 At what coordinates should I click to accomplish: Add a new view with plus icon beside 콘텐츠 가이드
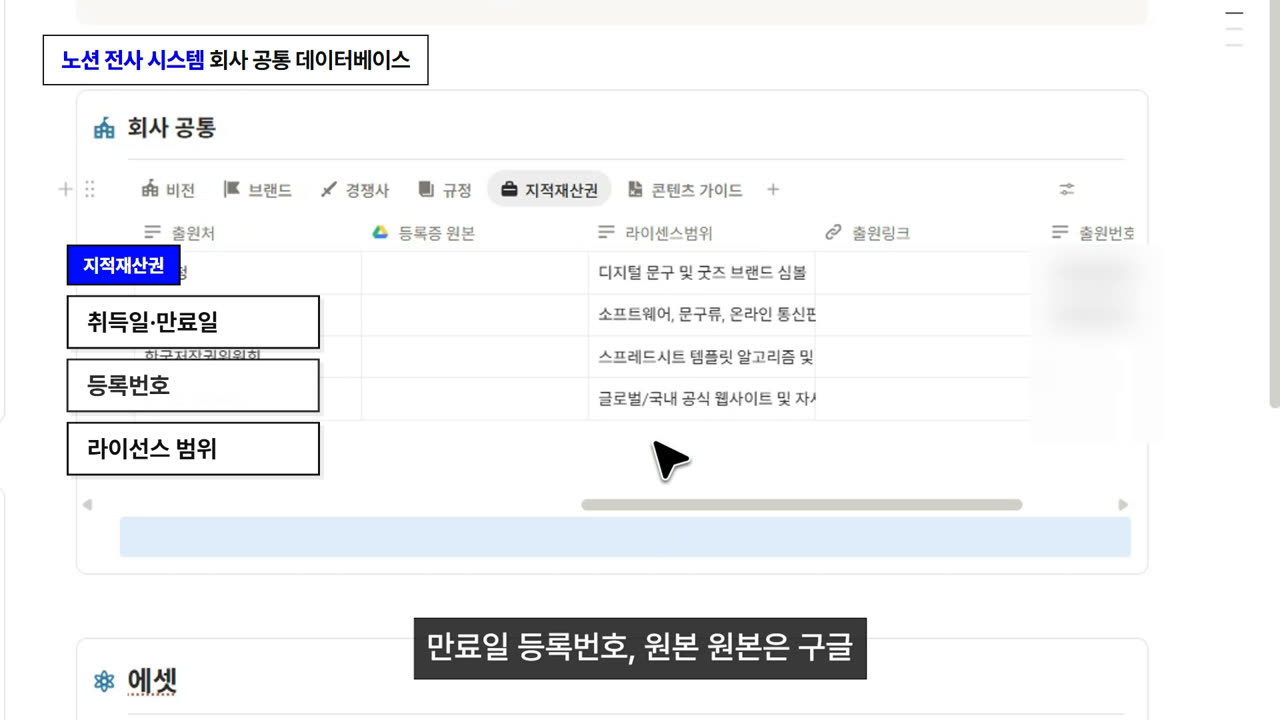773,190
